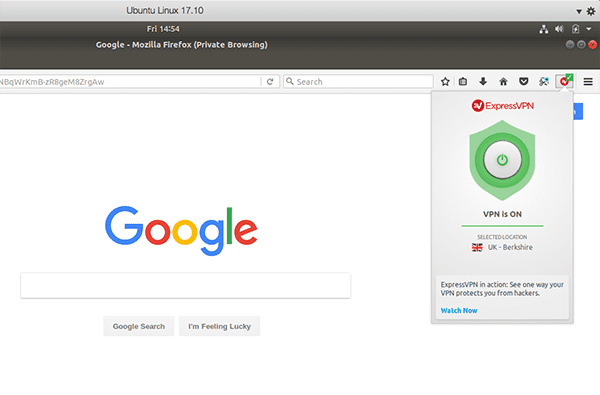The height and width of the screenshot is (395, 600).
Task: Toggle the ExpressVPN toolbar extension icon
Action: pyautogui.click(x=564, y=81)
